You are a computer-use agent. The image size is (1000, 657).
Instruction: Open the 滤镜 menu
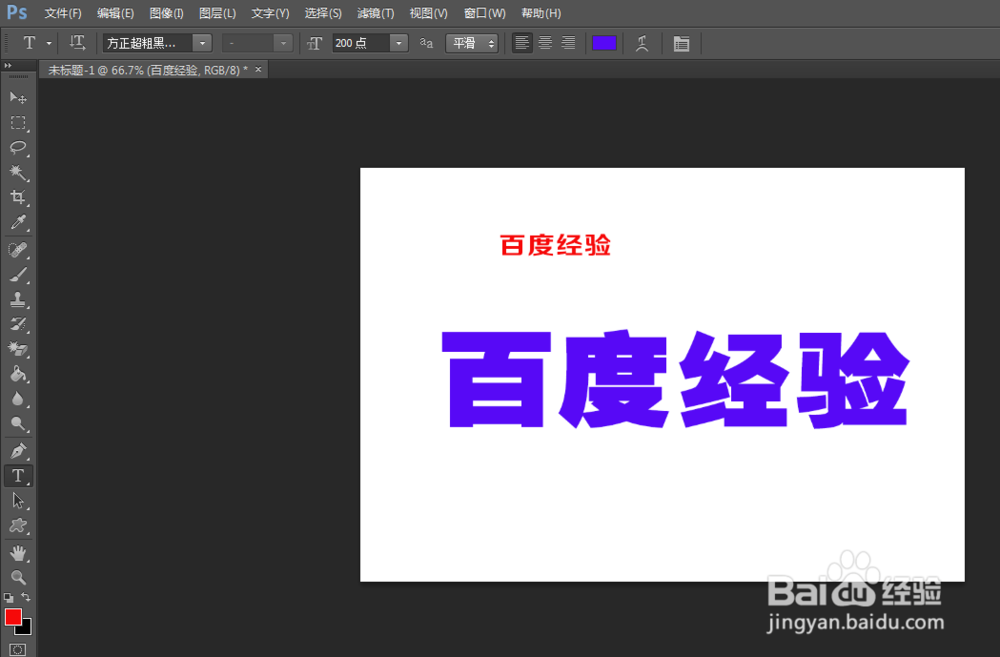tap(375, 13)
